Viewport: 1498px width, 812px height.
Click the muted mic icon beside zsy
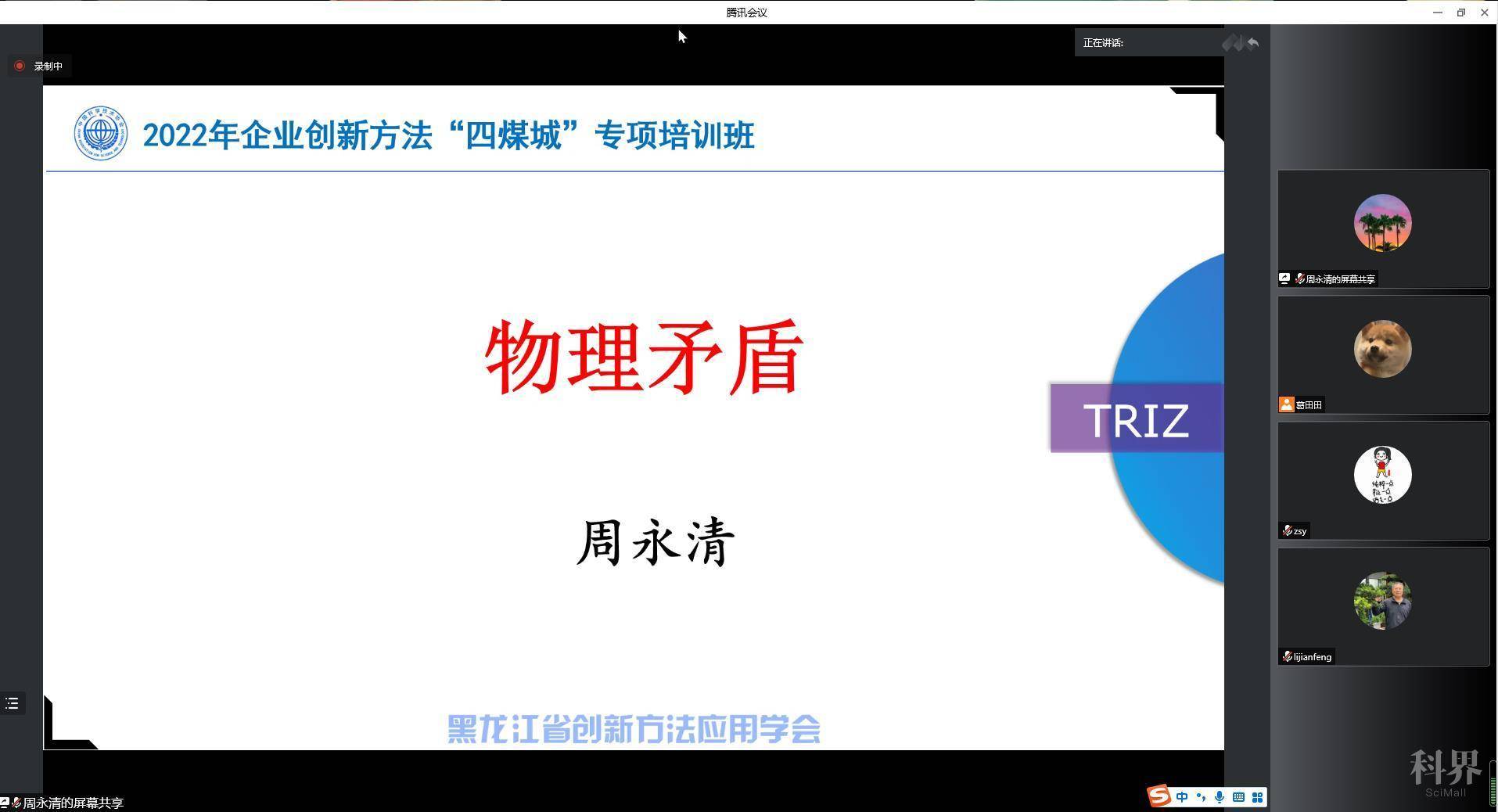click(x=1287, y=531)
